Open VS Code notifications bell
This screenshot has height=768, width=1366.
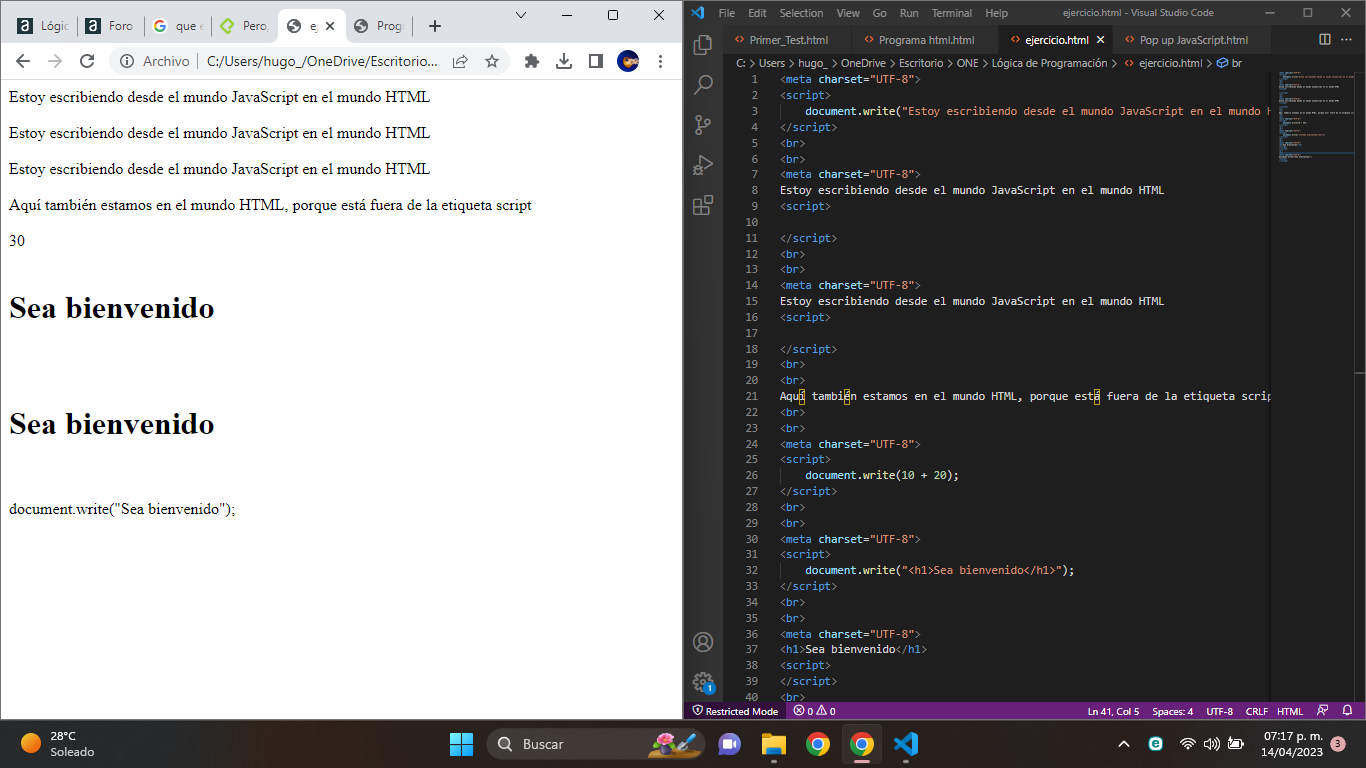click(1347, 711)
